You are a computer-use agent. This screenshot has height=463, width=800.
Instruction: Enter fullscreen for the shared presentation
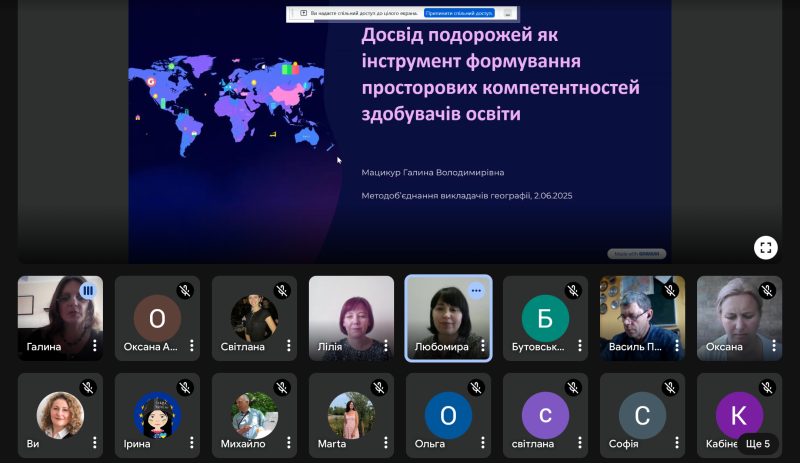click(x=766, y=247)
